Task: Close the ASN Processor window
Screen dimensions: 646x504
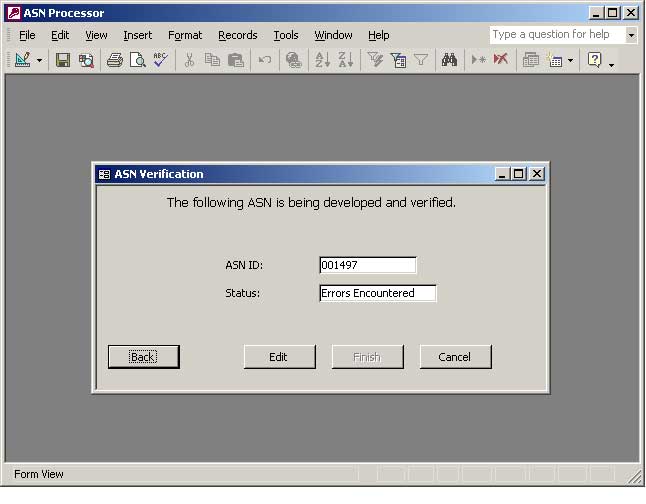Action: click(x=631, y=13)
